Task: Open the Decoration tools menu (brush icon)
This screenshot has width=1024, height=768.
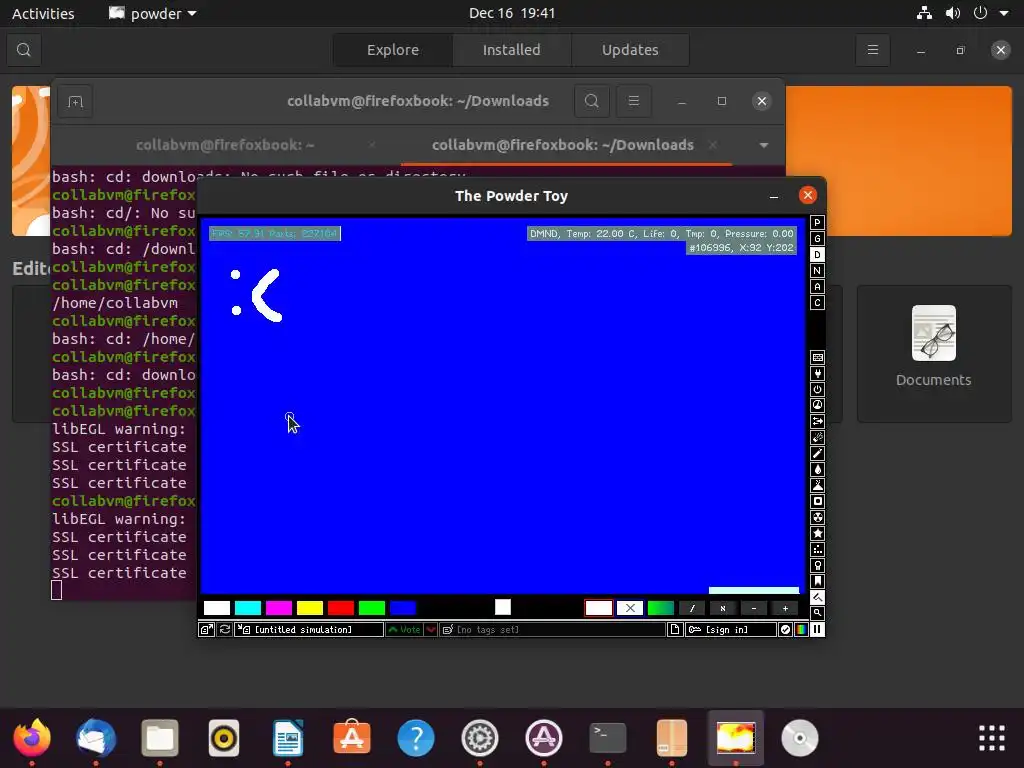Action: (817, 598)
